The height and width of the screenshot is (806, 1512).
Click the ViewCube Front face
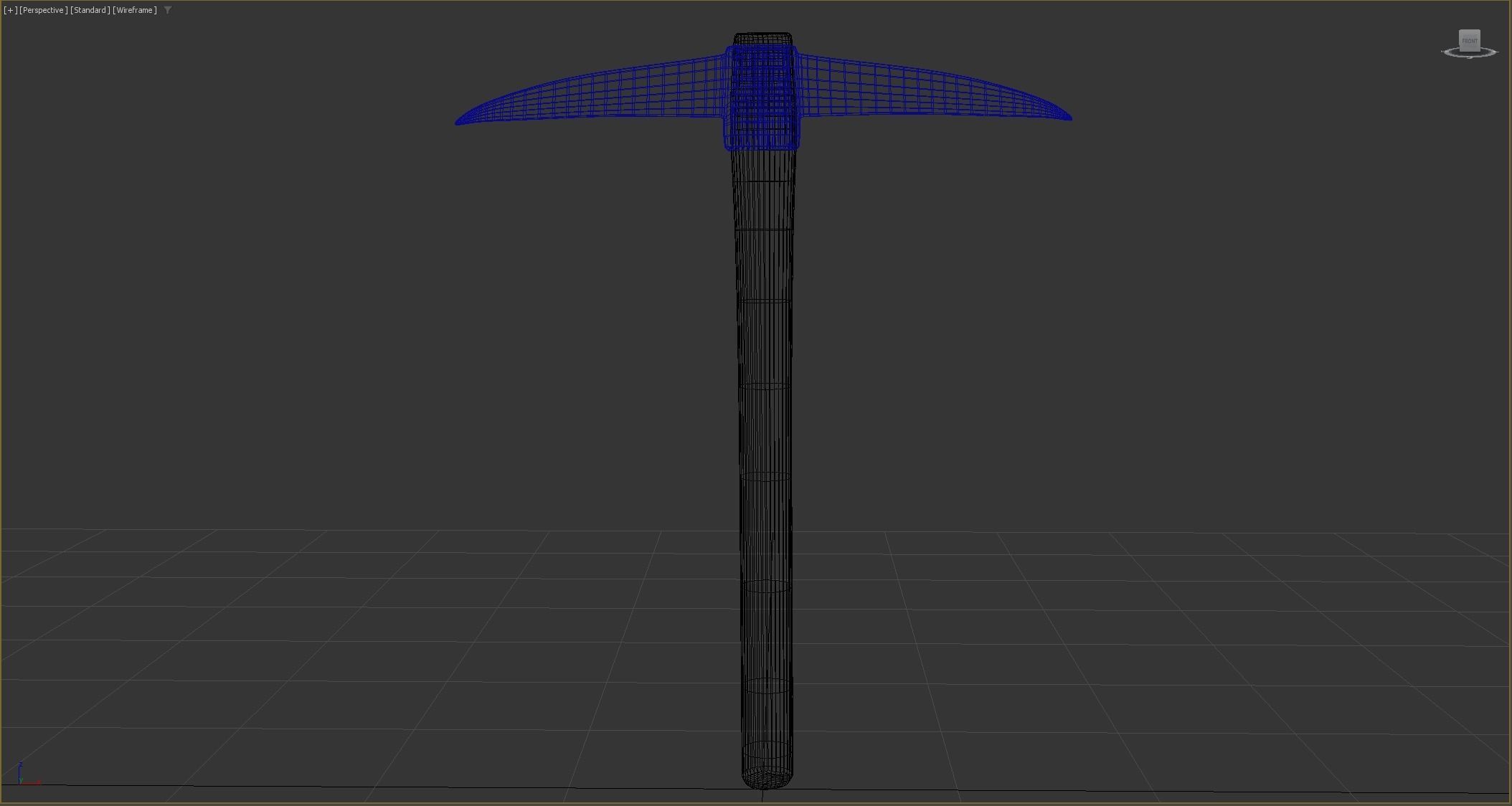click(x=1470, y=40)
